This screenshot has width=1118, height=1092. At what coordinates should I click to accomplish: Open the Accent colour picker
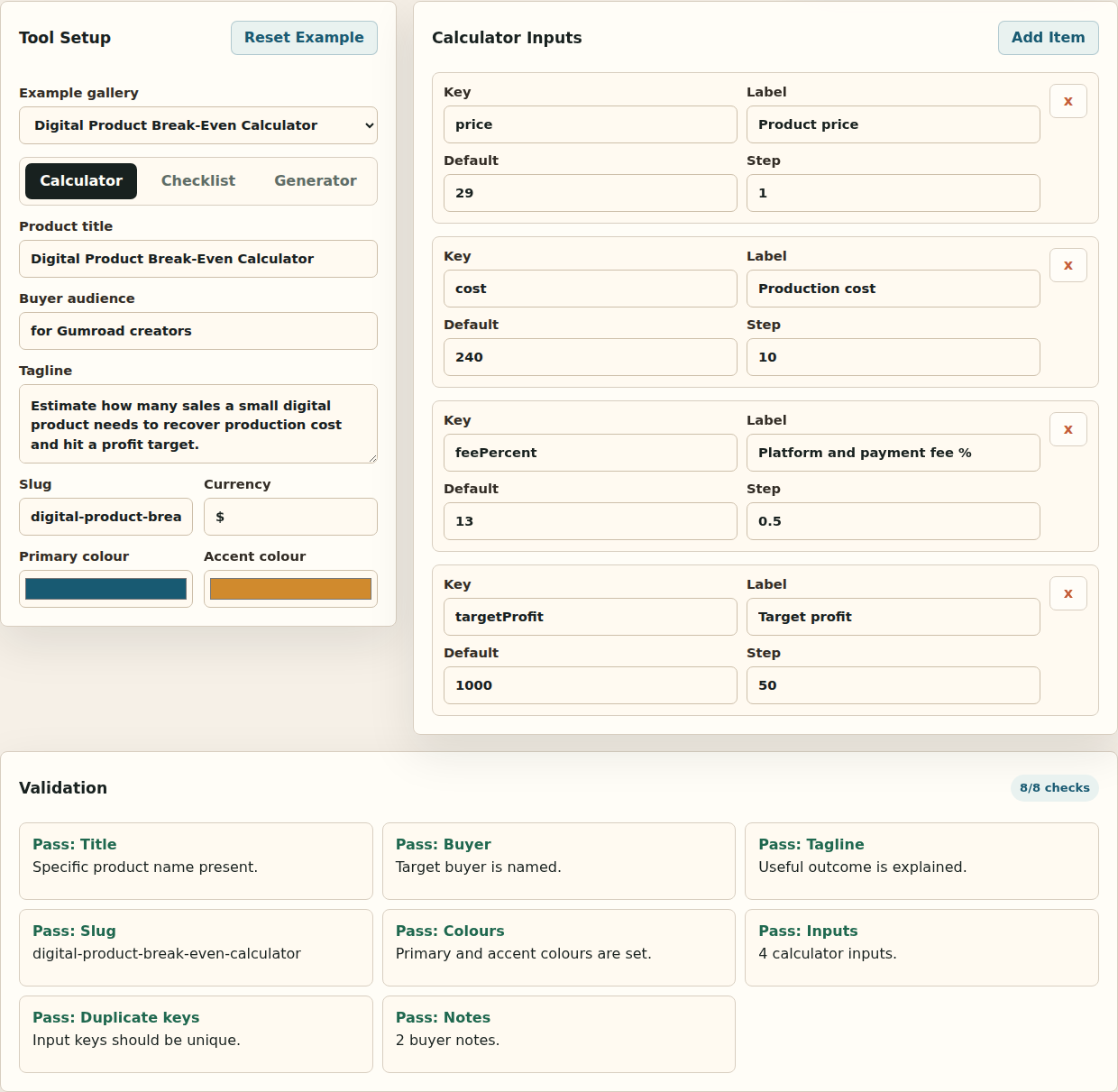pos(290,589)
